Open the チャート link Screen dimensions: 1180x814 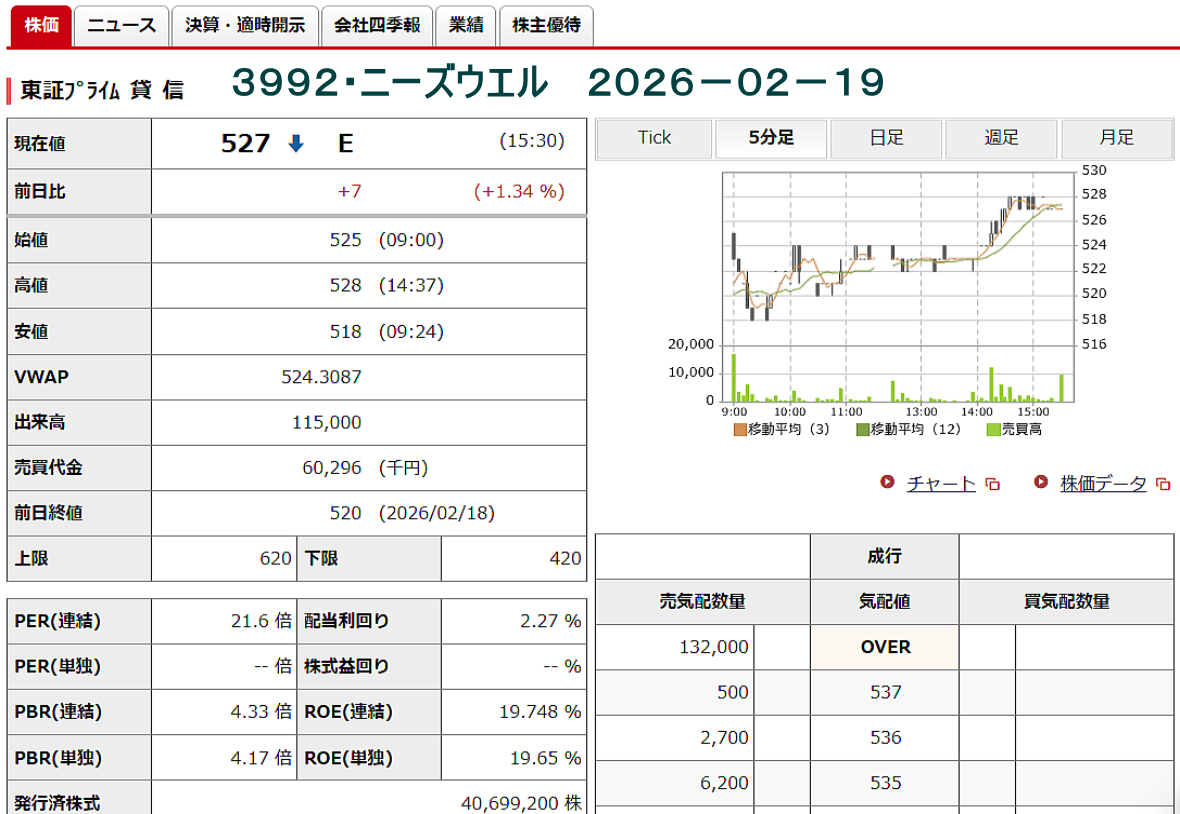pos(940,484)
